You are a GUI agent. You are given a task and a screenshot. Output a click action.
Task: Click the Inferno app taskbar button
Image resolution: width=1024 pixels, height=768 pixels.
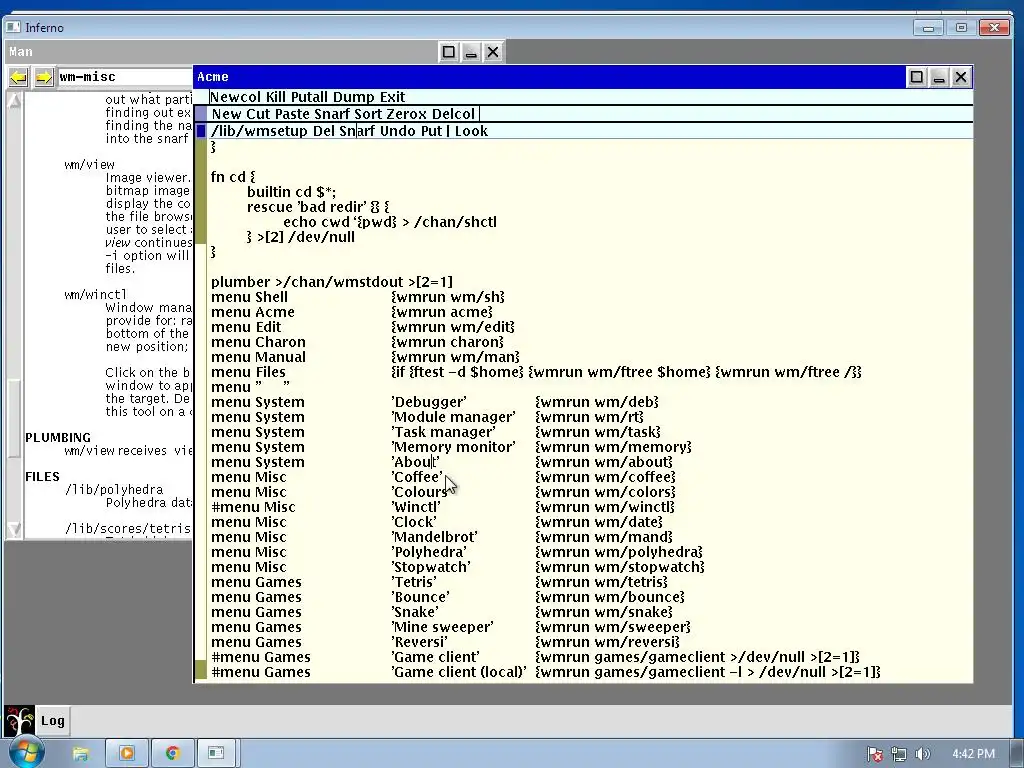tap(216, 754)
